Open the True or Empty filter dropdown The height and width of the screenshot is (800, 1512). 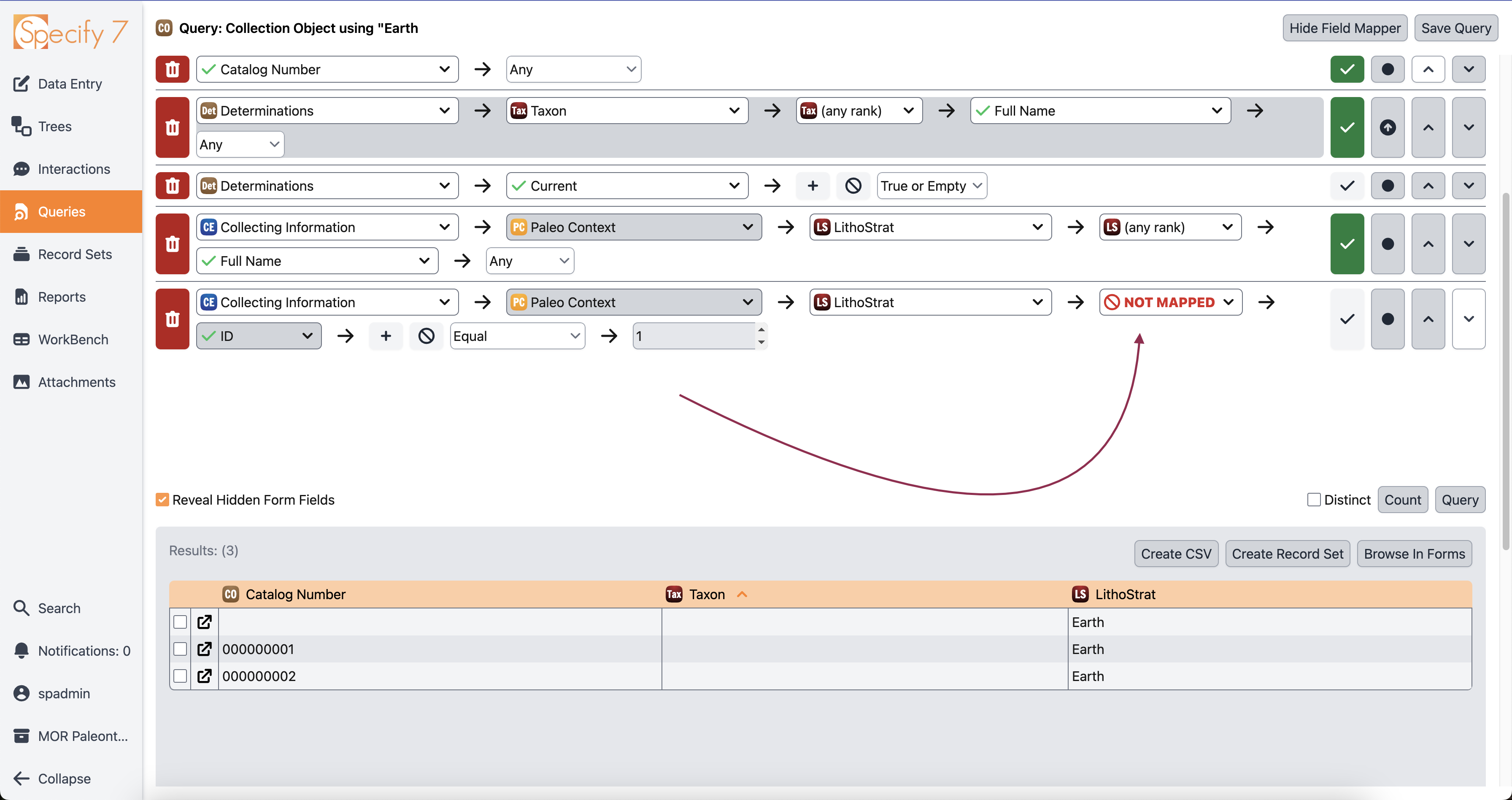coord(931,186)
